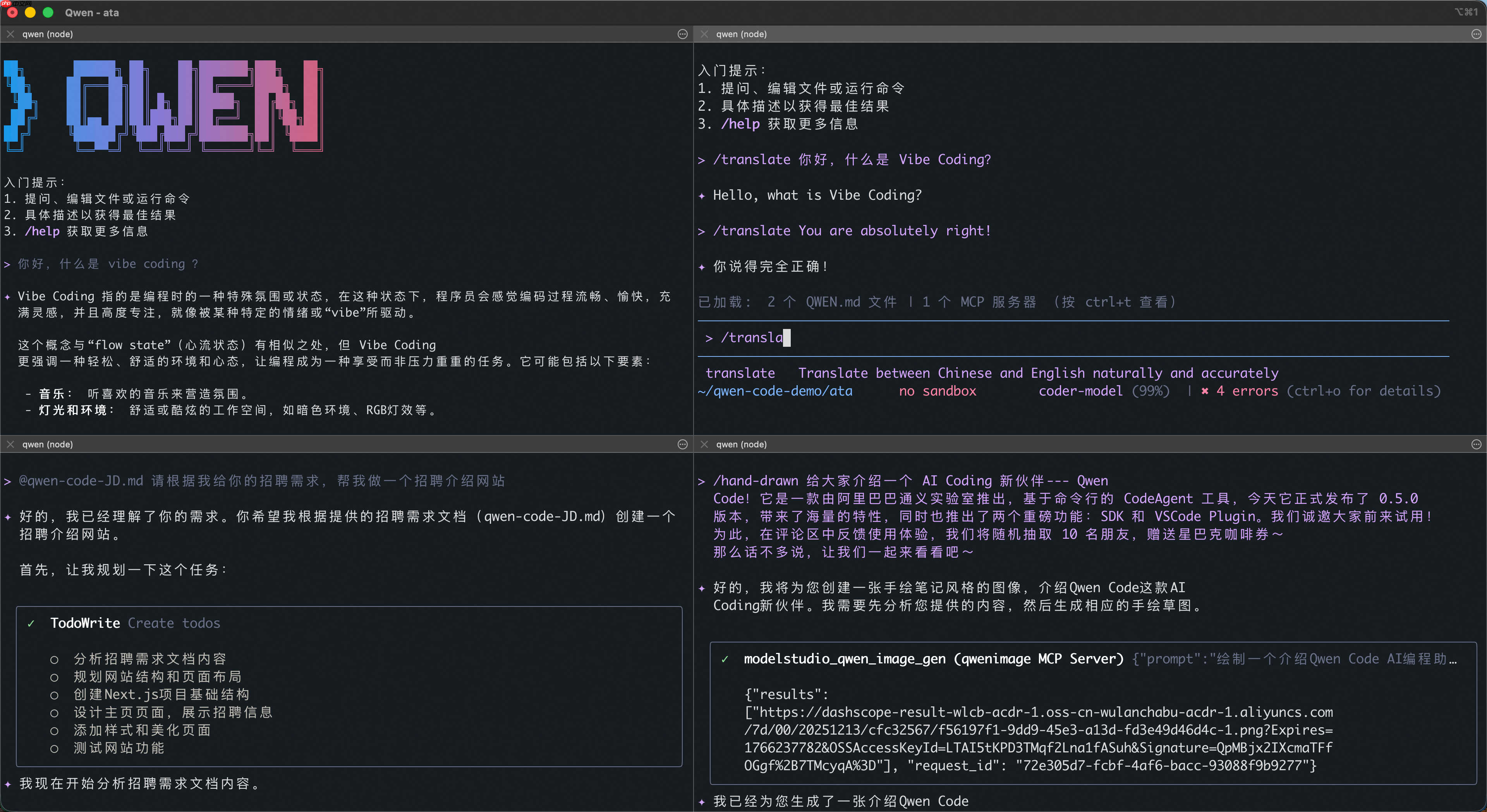Check off the 测试网站功能 todo item
This screenshot has height=812, width=1487.
(x=55, y=749)
